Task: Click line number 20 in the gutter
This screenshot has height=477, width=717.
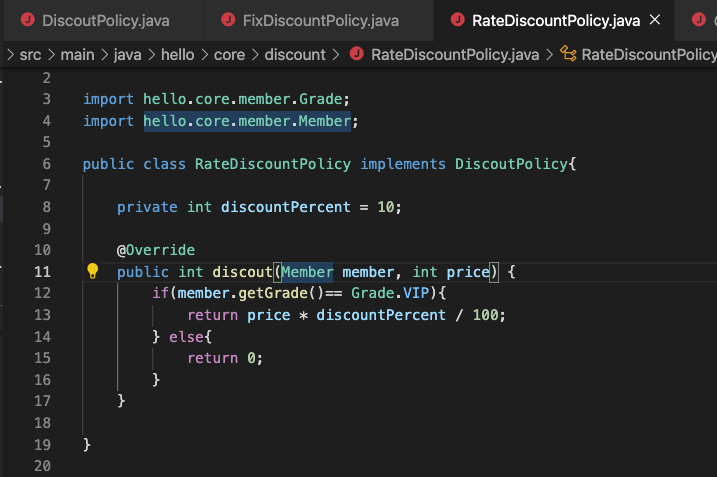Action: (42, 466)
